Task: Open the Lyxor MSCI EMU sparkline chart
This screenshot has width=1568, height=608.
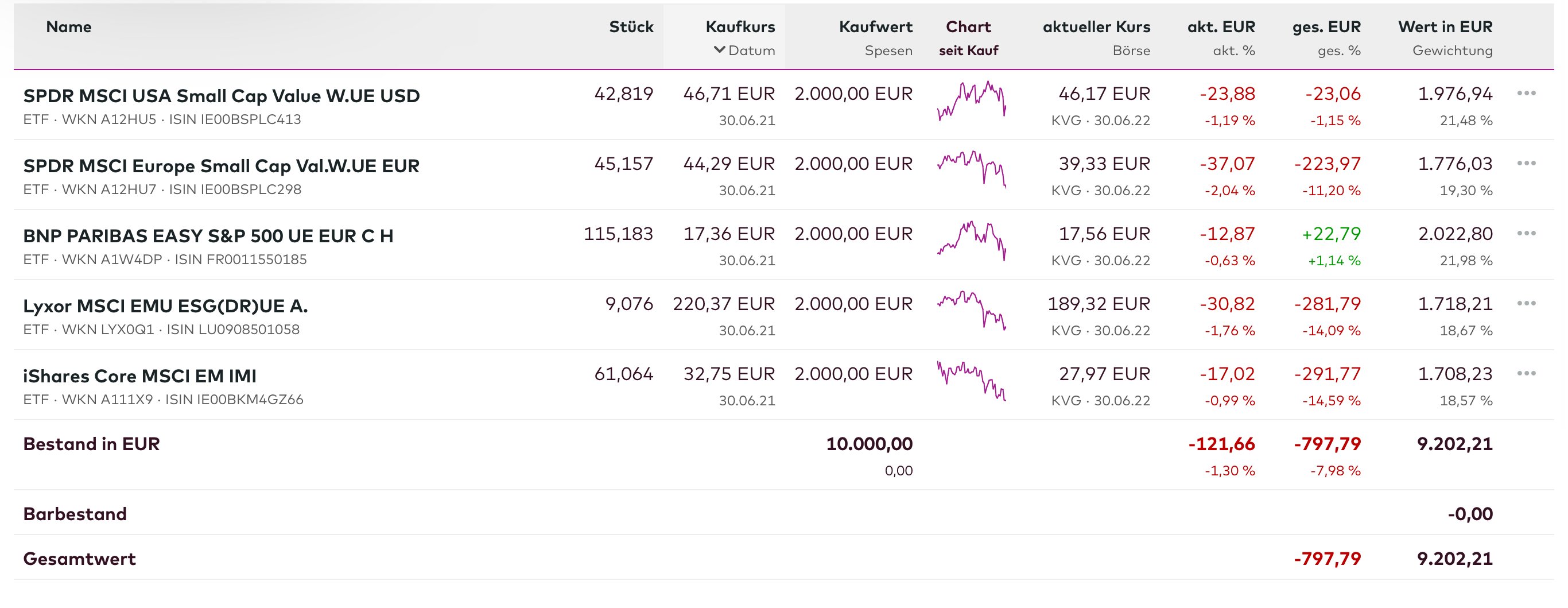Action: [972, 311]
